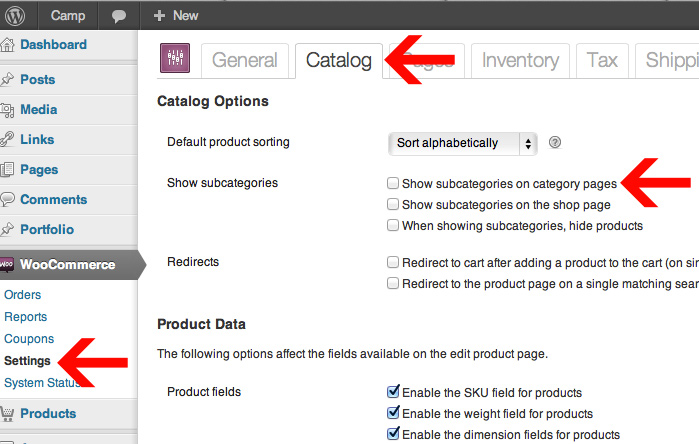Click the Links chain icon in sidebar
The width and height of the screenshot is (699, 444).
pos(8,139)
